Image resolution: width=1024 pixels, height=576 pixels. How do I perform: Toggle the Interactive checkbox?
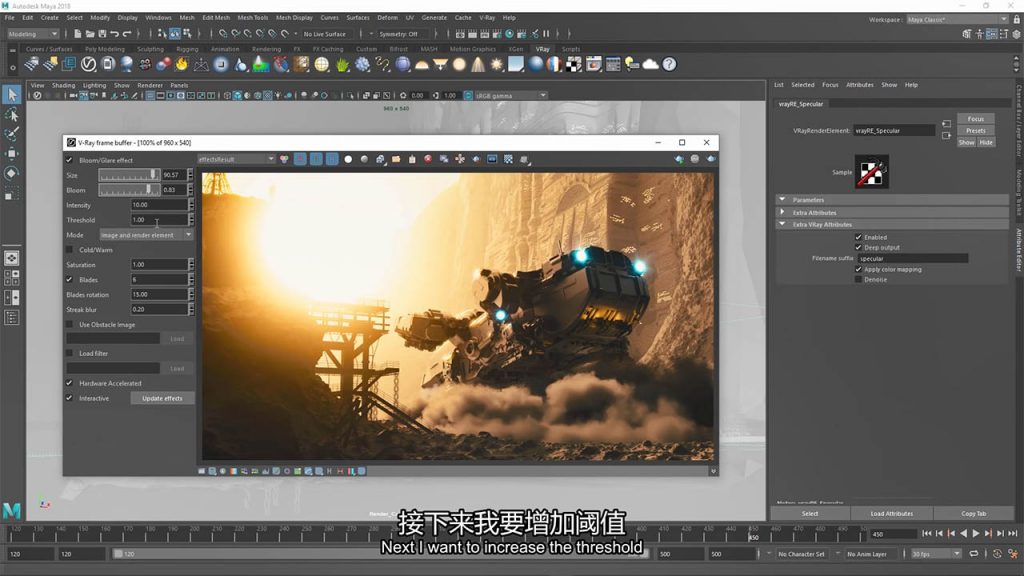[69, 398]
